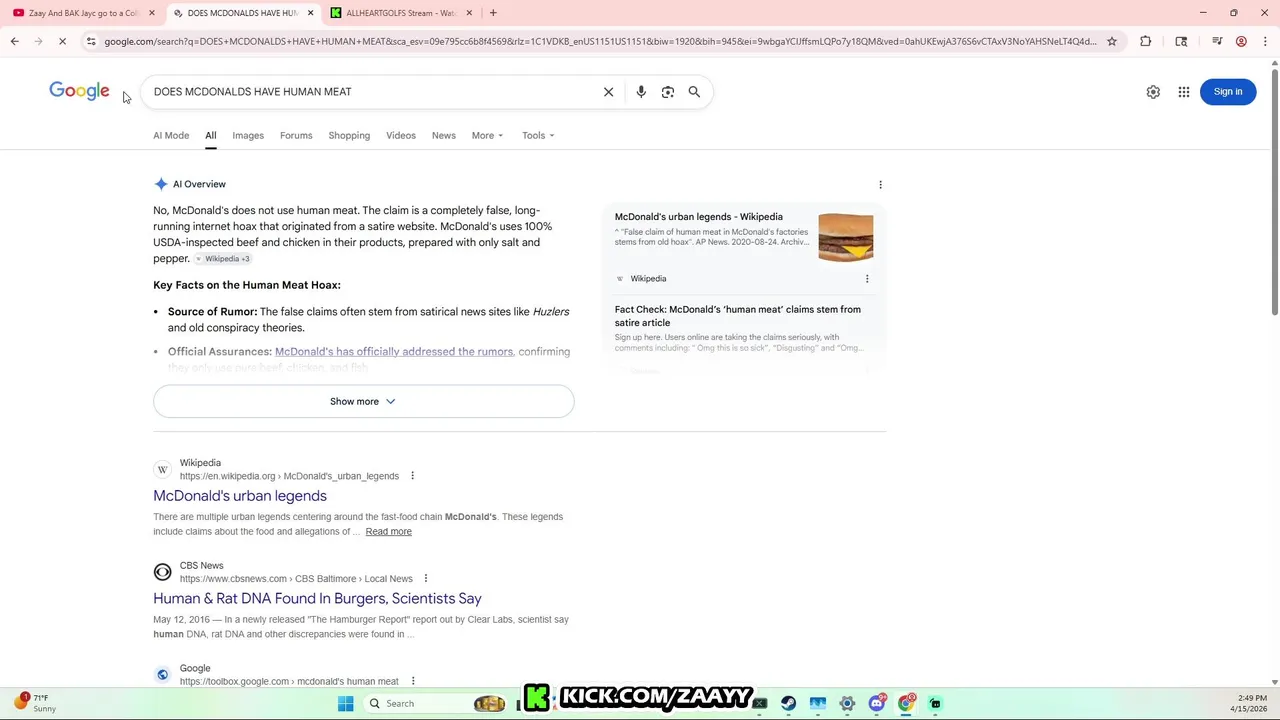Screen dimensions: 1280x720
Task: Follow McDonald's has officially addressed the rumors link
Action: 394,352
